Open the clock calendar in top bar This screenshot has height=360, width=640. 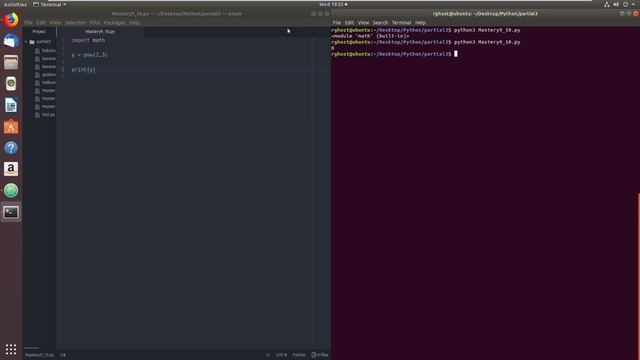tap(333, 4)
